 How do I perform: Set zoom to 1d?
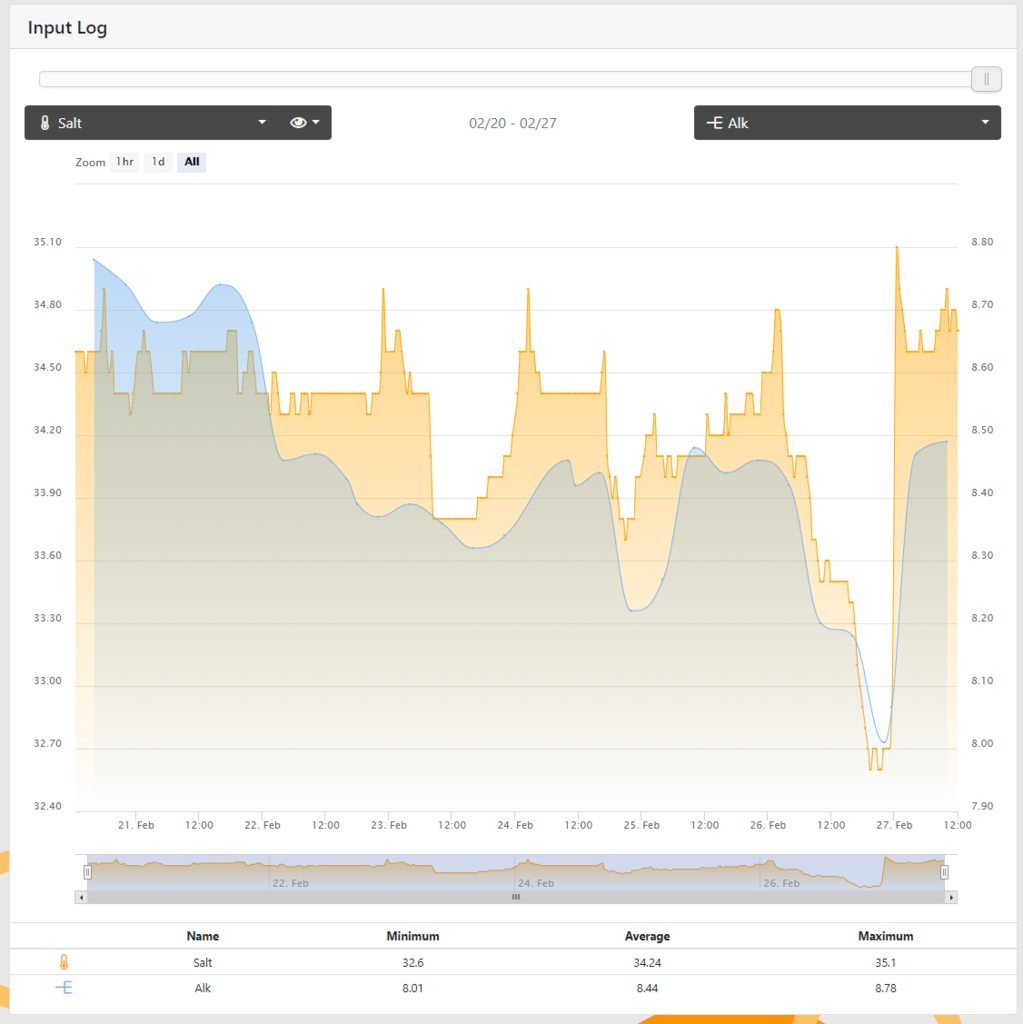click(x=158, y=162)
